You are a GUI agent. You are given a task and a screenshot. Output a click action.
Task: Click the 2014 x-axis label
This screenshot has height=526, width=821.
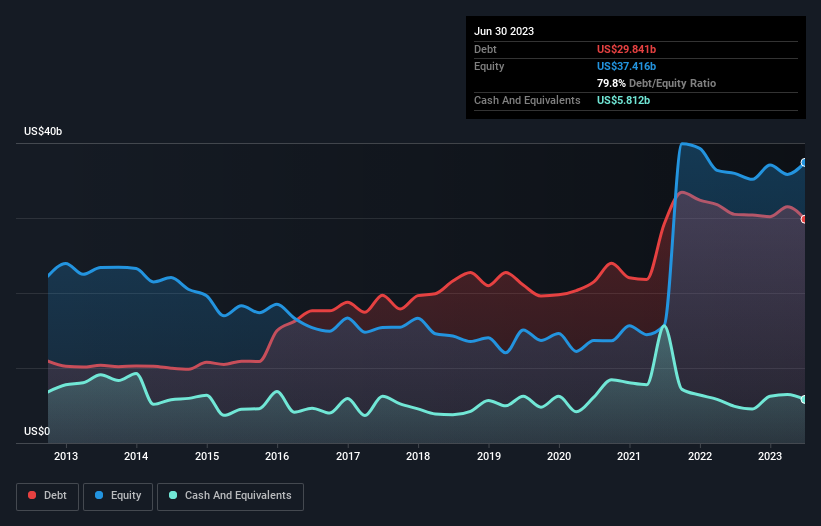tap(136, 456)
